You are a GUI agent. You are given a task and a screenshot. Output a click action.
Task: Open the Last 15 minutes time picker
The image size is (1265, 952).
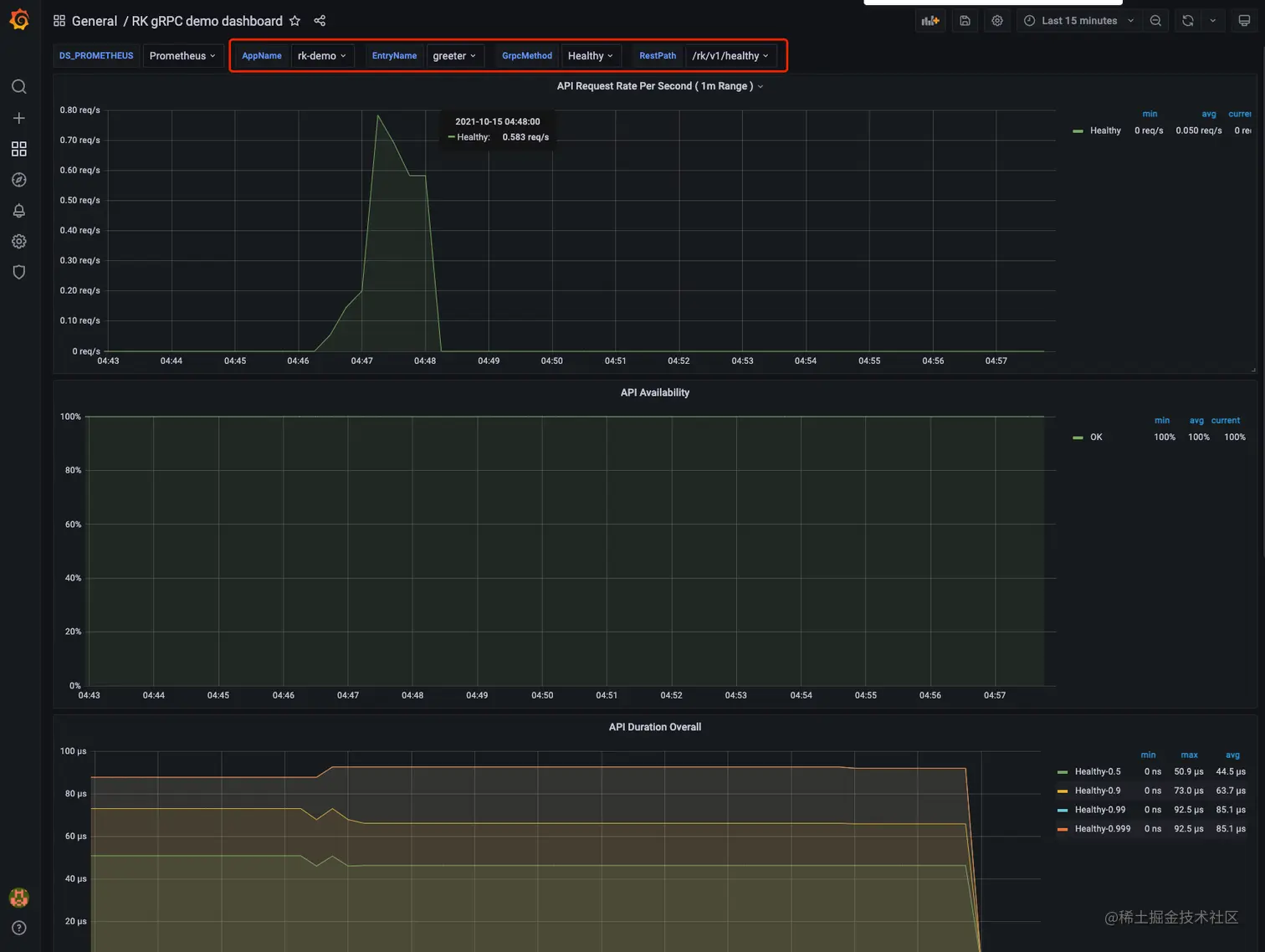pos(1079,21)
